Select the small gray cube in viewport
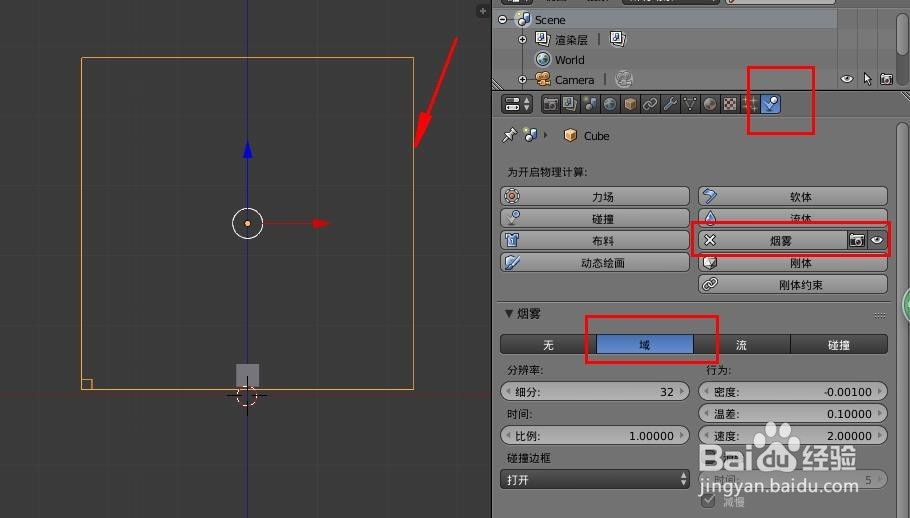Viewport: 910px width, 518px height. 247,375
